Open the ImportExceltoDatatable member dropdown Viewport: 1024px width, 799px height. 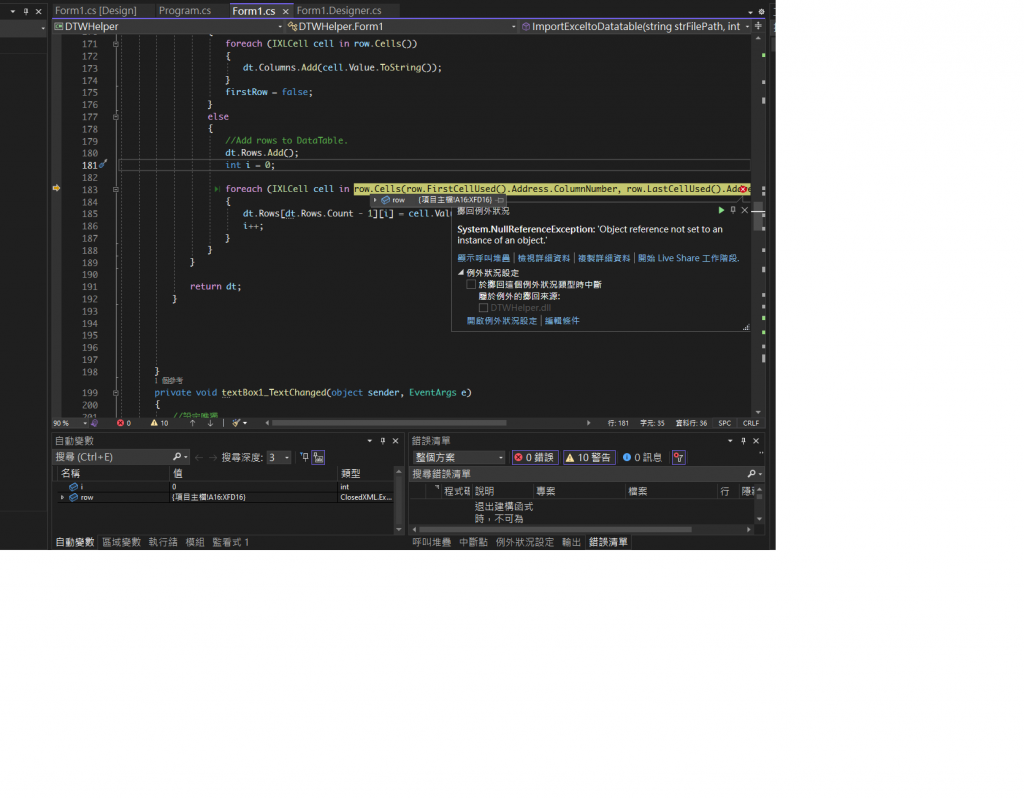[747, 26]
